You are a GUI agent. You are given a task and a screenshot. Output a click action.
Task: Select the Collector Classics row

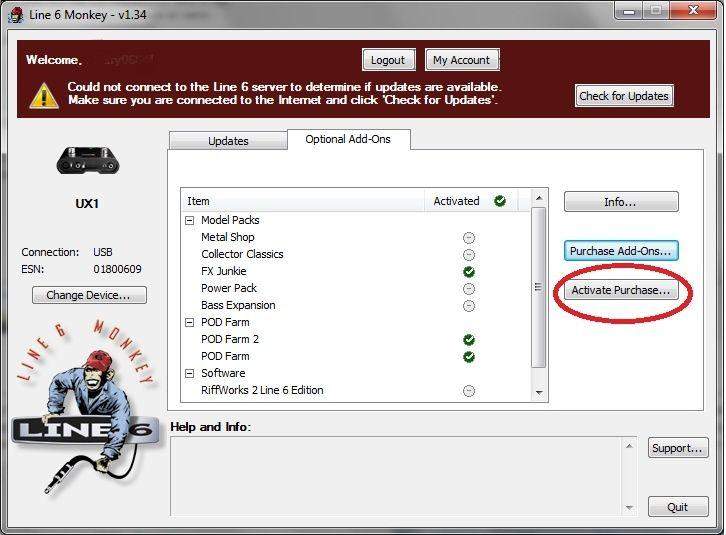356,254
